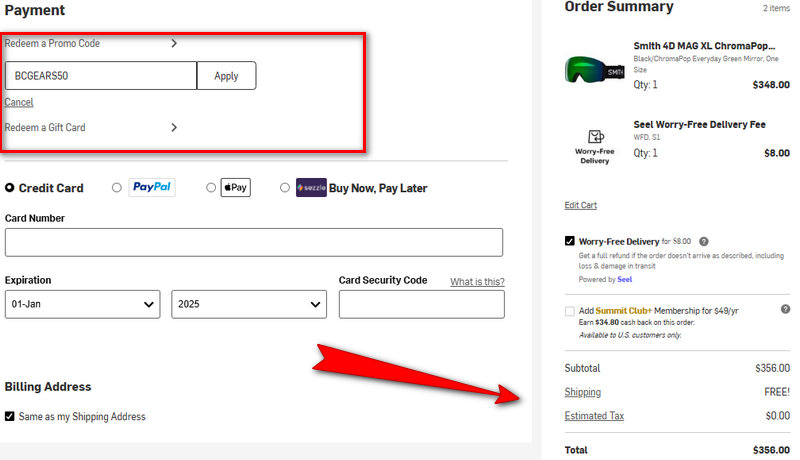Select the PayPal radio button

point(117,187)
